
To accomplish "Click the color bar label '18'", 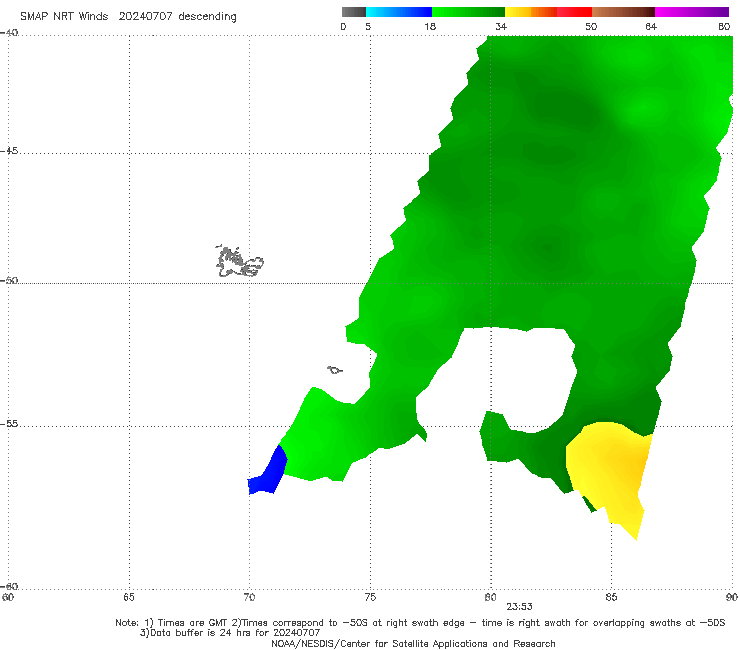I will coord(430,26).
